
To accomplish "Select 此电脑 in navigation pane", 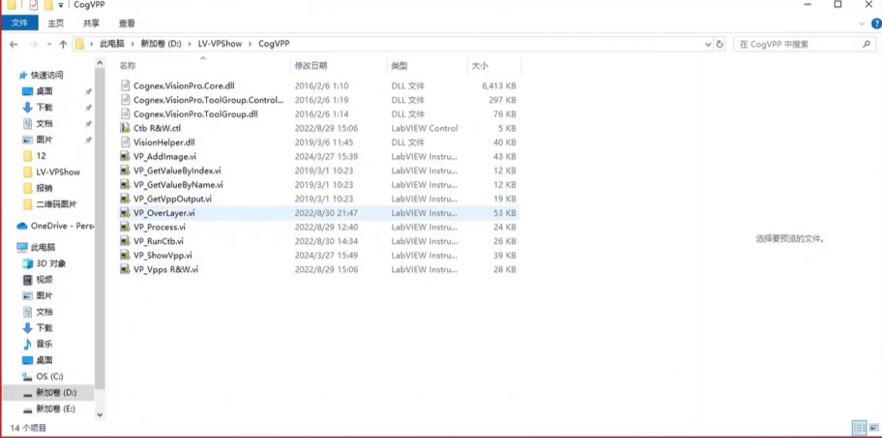I will pos(37,247).
